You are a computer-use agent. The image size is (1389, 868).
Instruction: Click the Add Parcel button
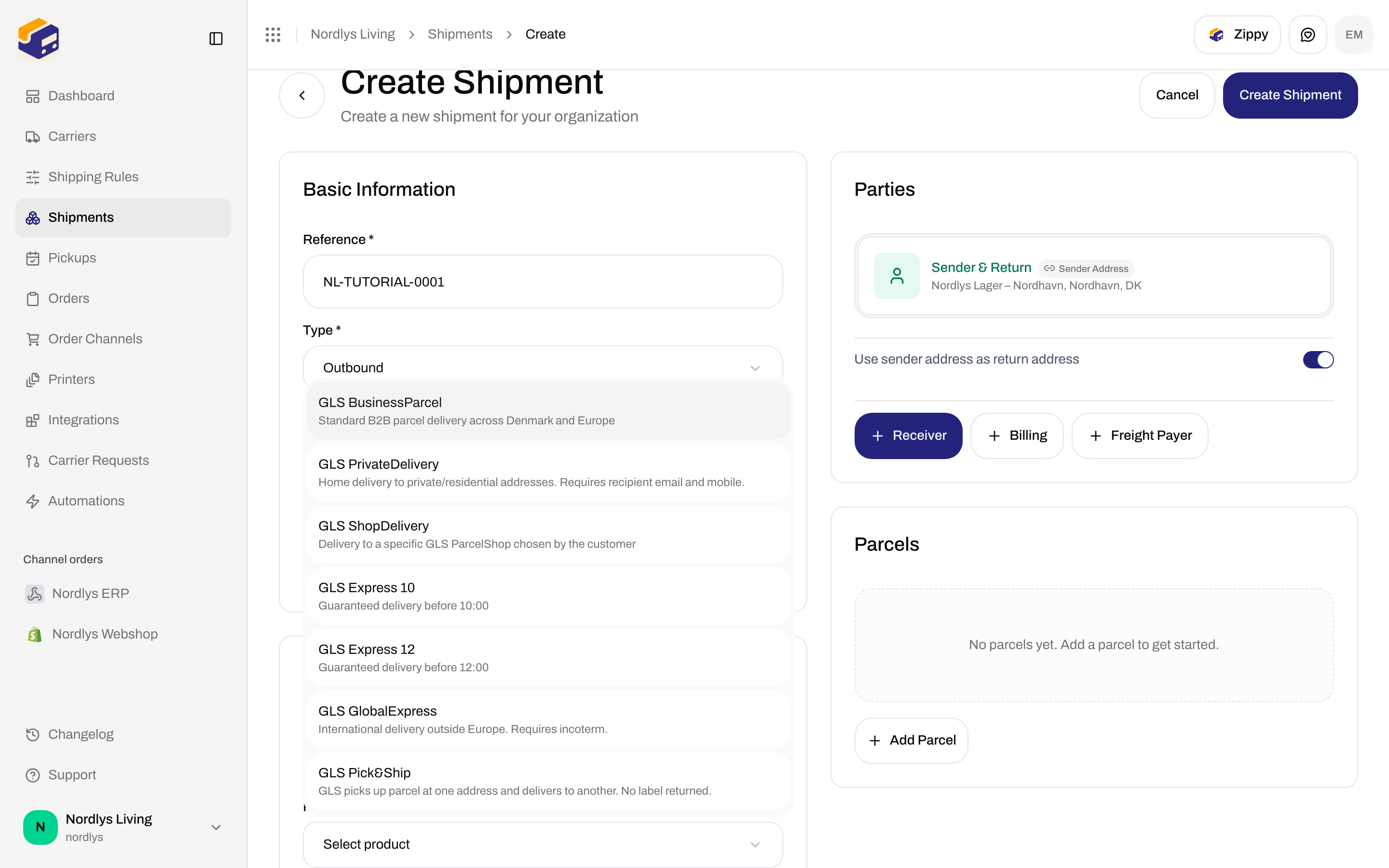click(x=911, y=741)
